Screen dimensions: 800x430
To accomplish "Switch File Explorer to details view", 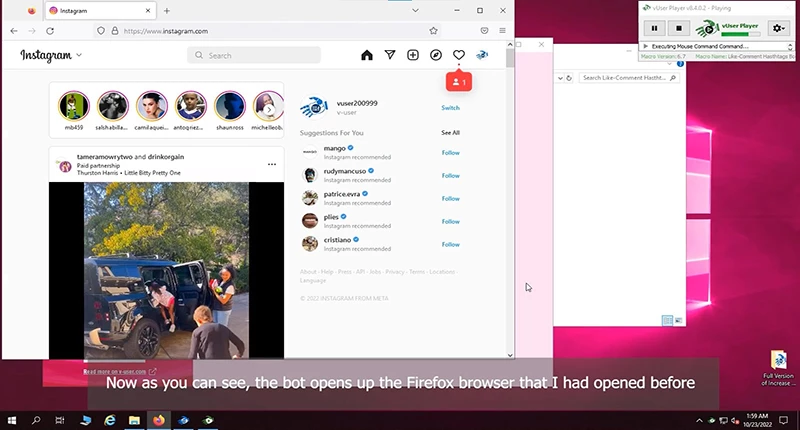I will click(x=667, y=320).
